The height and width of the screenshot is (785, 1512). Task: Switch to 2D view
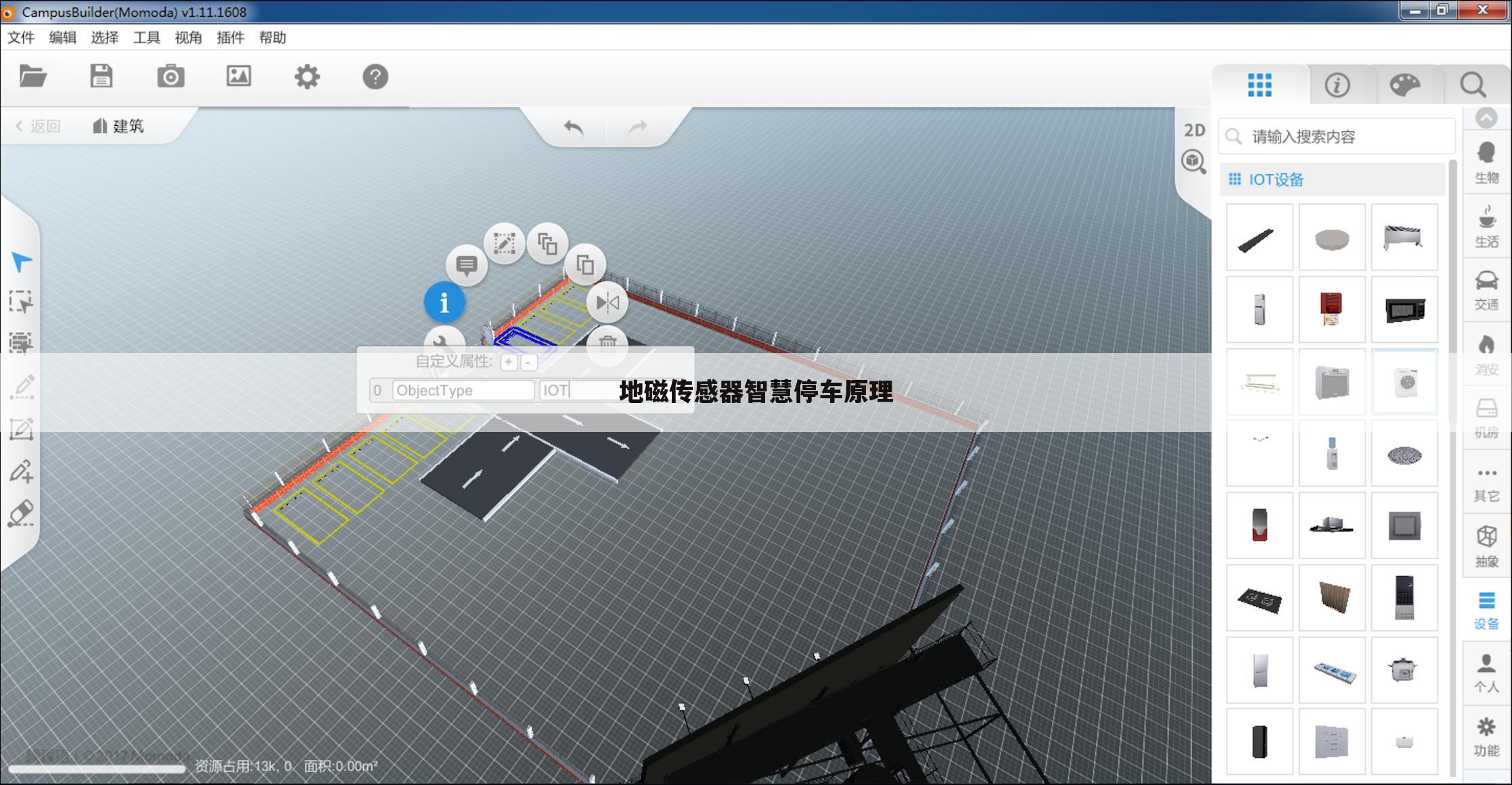tap(1194, 130)
